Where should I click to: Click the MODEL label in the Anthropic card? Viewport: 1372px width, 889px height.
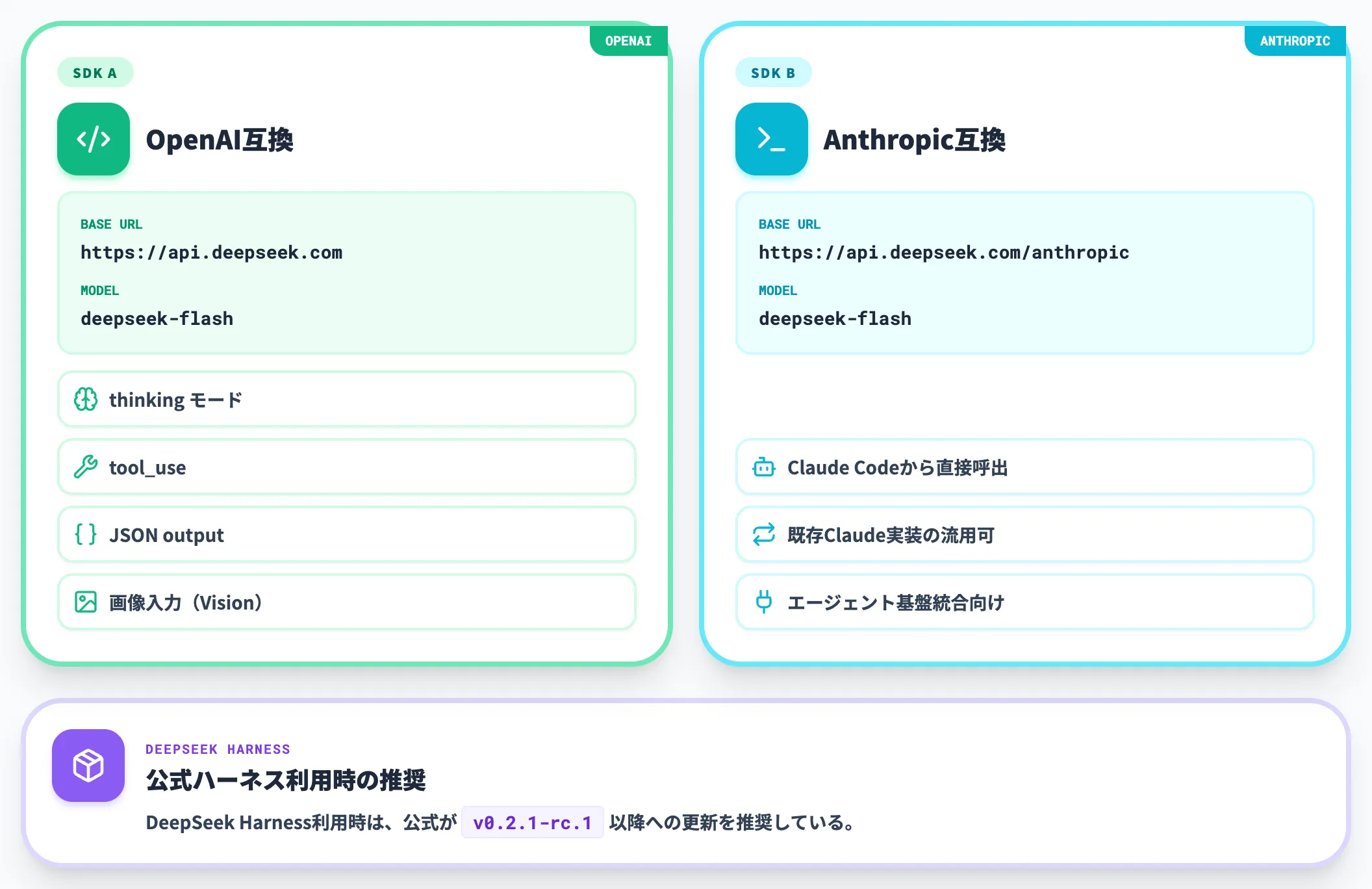coord(778,290)
